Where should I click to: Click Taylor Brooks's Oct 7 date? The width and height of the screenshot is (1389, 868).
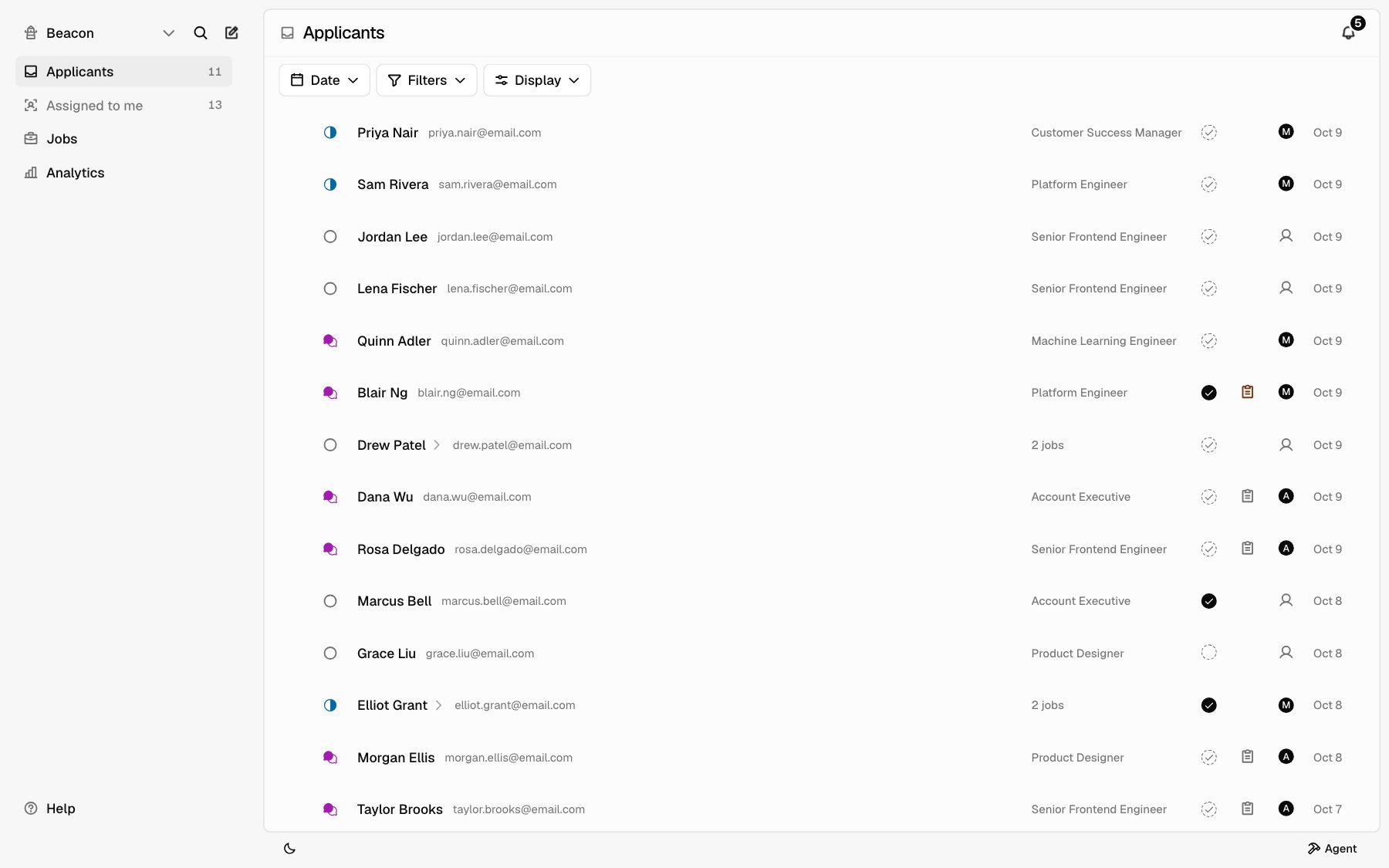[1327, 809]
